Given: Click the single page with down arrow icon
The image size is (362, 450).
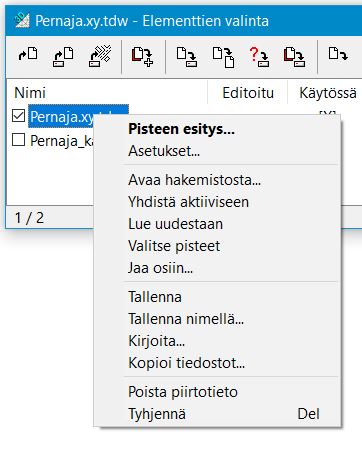Looking at the screenshot, I should (187, 57).
